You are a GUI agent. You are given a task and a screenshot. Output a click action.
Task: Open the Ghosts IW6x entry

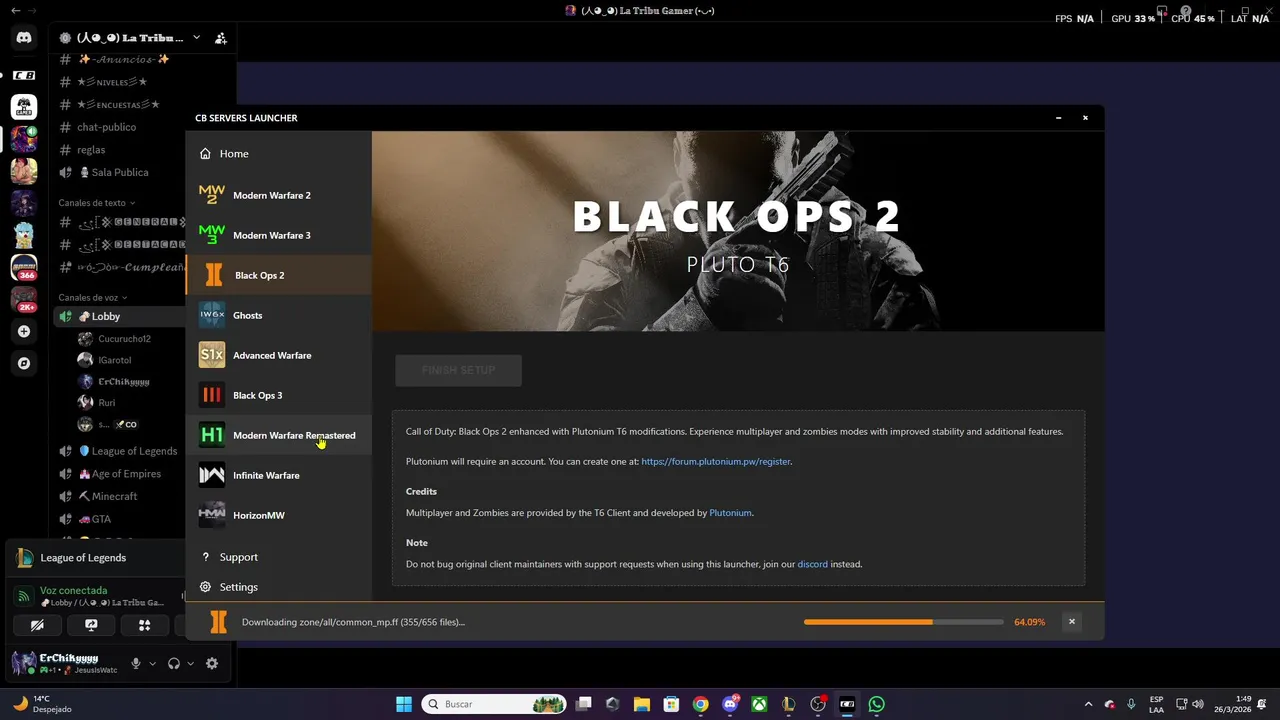[278, 315]
